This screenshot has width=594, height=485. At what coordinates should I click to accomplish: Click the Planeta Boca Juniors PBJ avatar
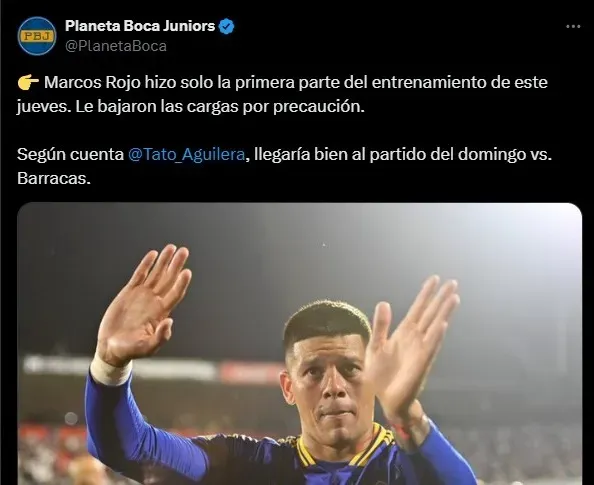37,36
